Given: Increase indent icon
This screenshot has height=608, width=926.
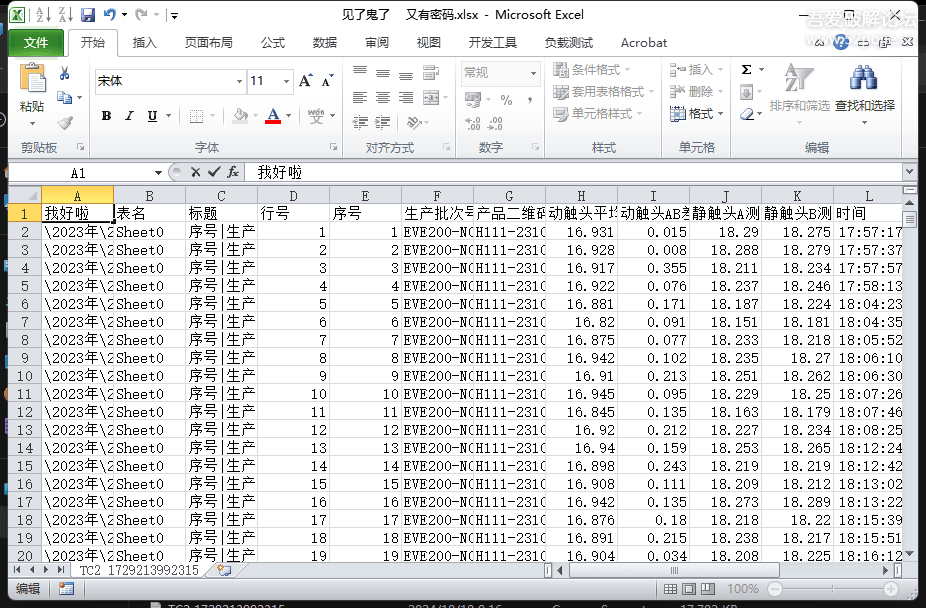Looking at the screenshot, I should pos(383,122).
